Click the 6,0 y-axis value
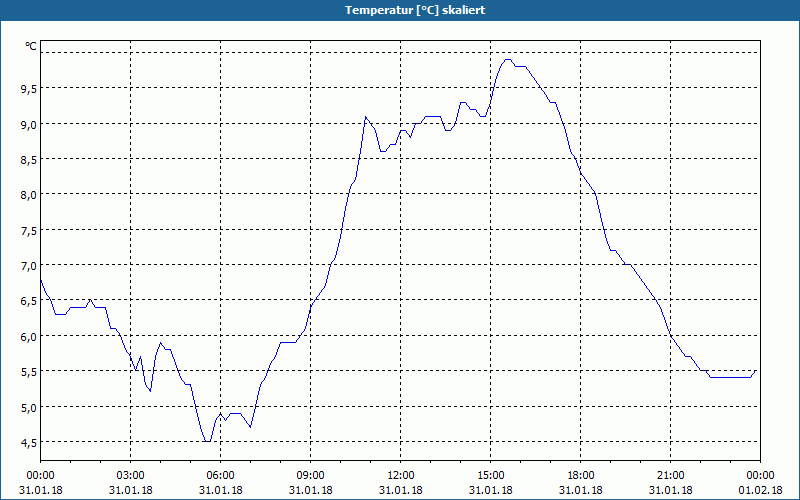Image resolution: width=800 pixels, height=500 pixels. pyautogui.click(x=28, y=337)
